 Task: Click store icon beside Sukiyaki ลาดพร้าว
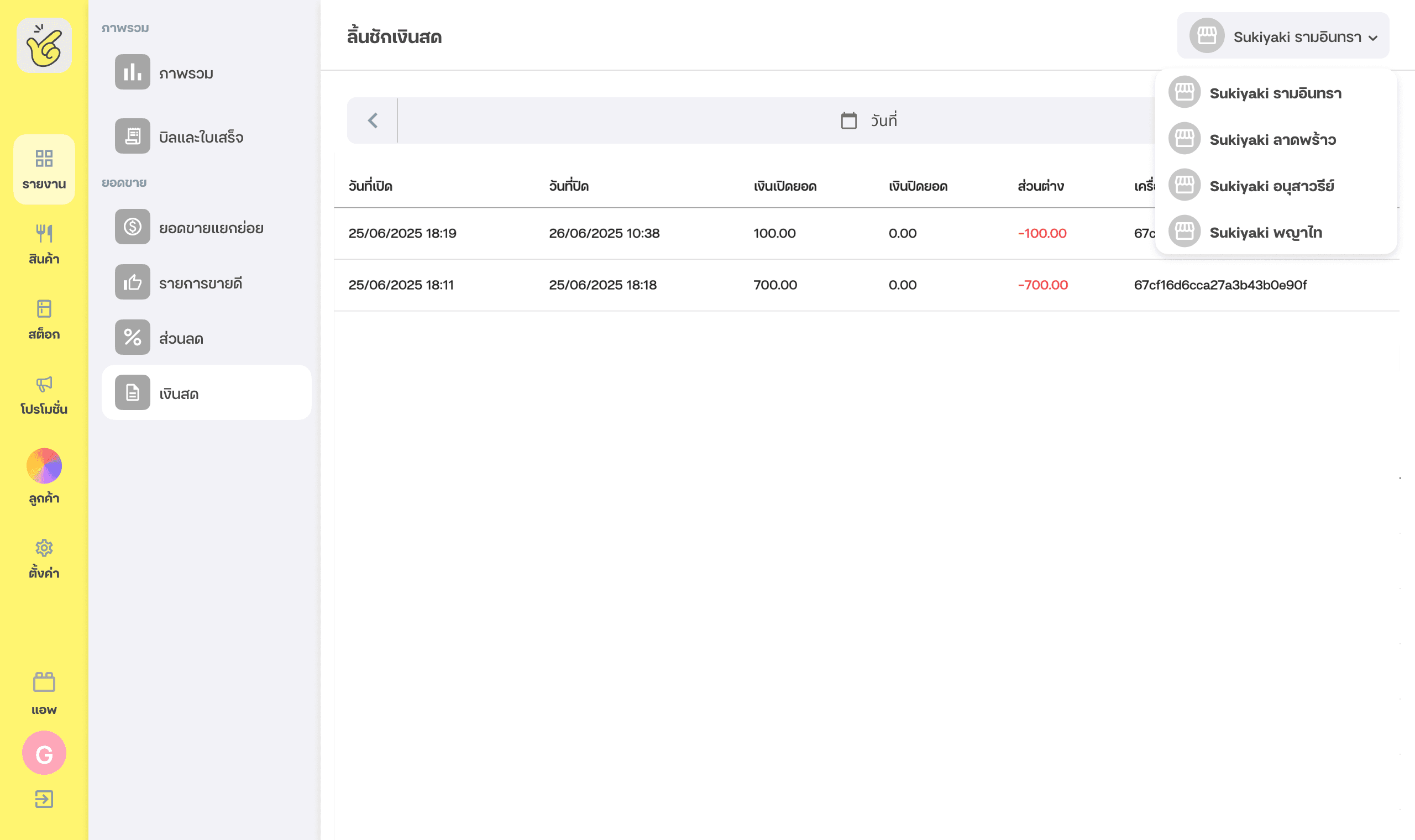1184,138
